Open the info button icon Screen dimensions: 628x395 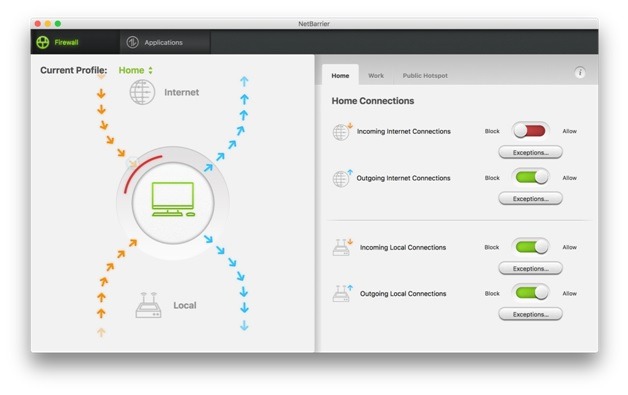coord(580,73)
